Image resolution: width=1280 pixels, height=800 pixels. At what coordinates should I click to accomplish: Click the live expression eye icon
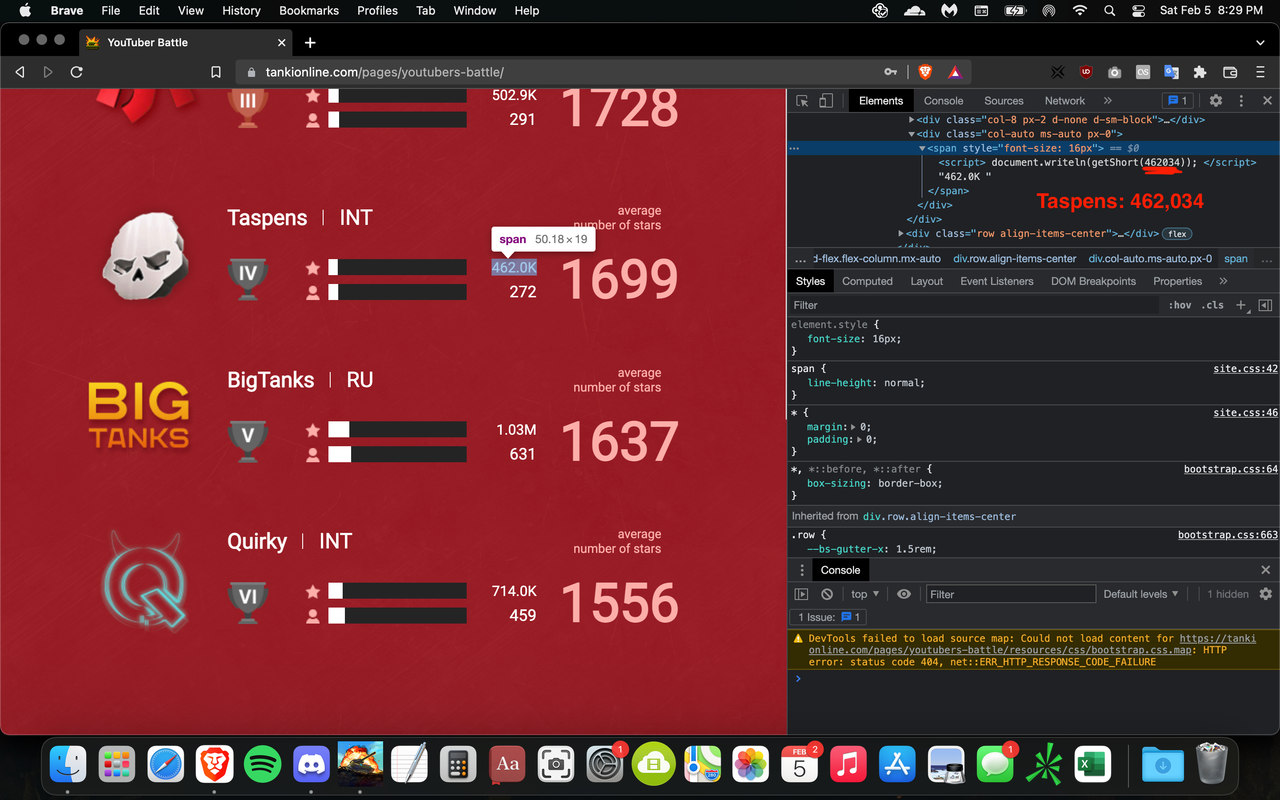pos(904,594)
